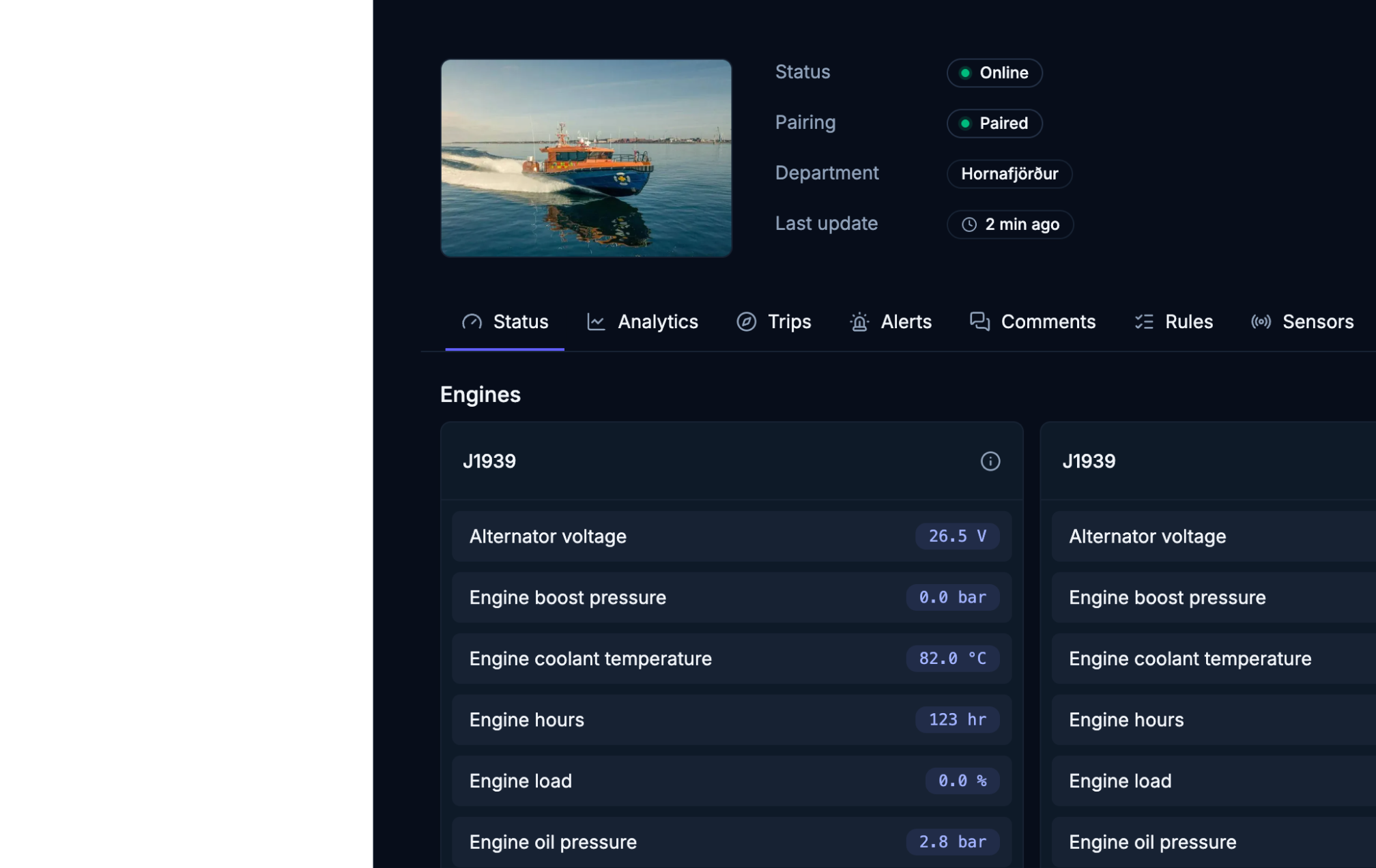The width and height of the screenshot is (1376, 868).
Task: Click the Sensors signal icon
Action: [1261, 321]
